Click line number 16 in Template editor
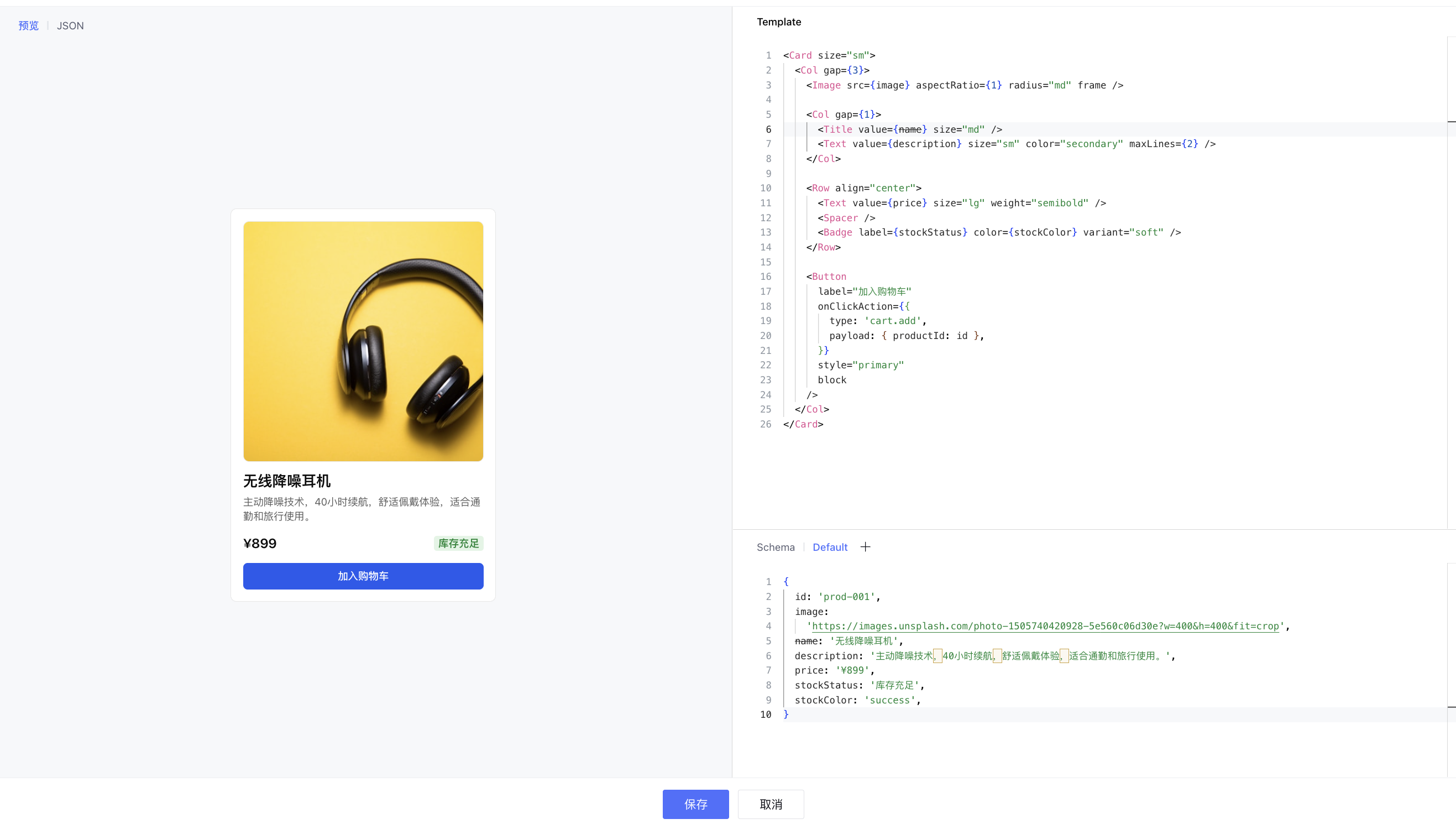 [766, 276]
